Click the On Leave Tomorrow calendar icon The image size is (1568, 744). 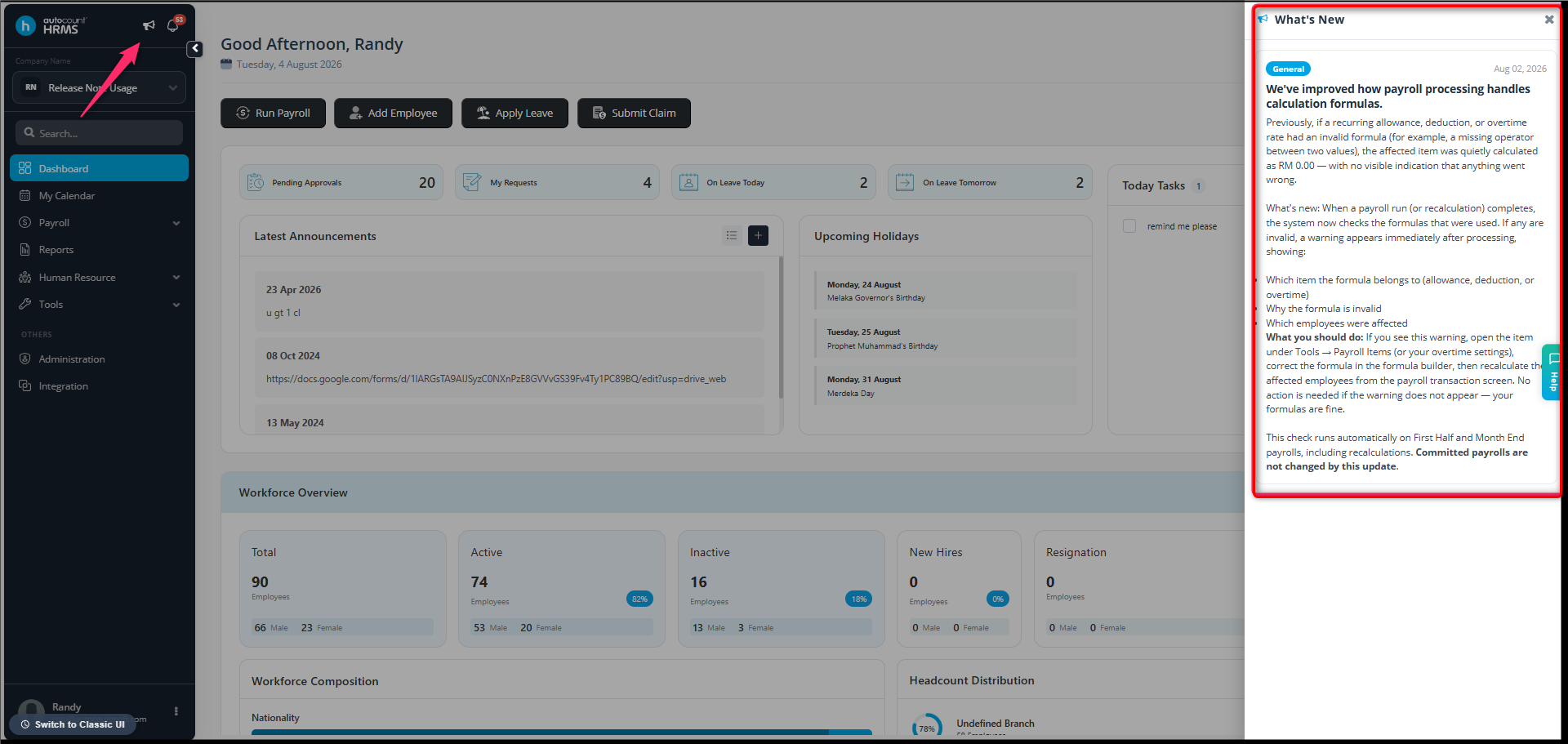pos(905,182)
